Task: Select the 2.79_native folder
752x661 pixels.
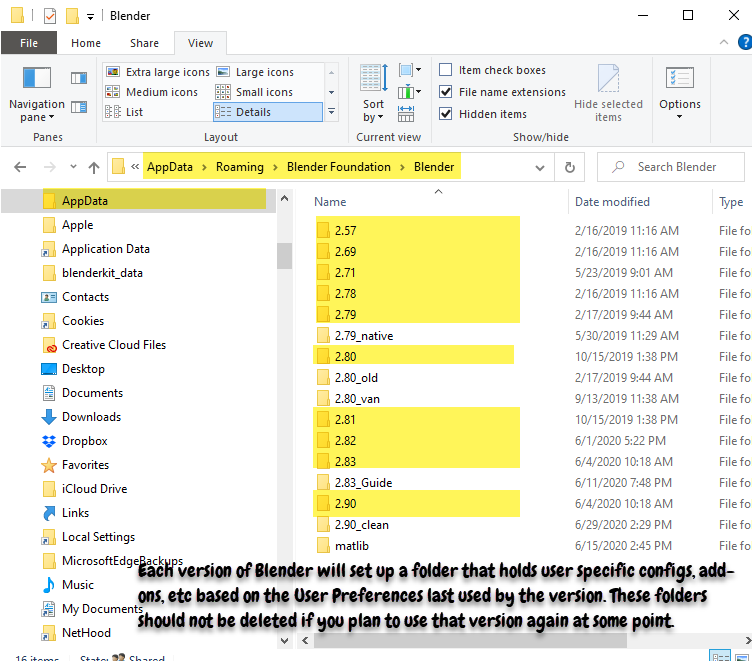Action: click(x=364, y=336)
